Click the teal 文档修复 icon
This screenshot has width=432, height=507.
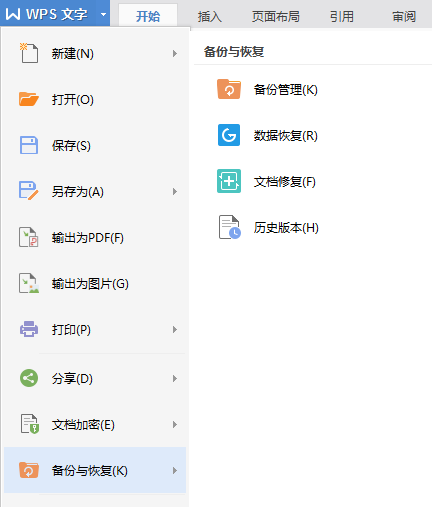click(x=229, y=181)
